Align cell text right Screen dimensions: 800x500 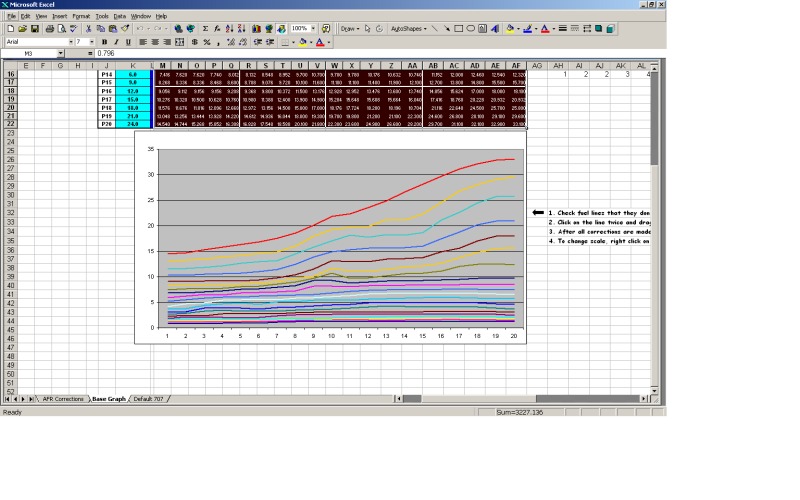pyautogui.click(x=167, y=42)
